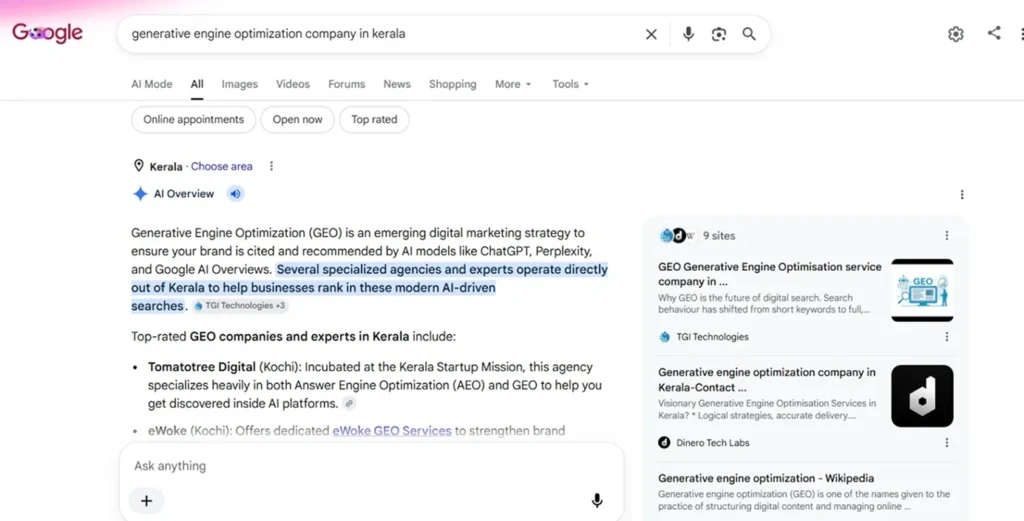Open the Shopping tab
The width and height of the screenshot is (1024, 521).
[x=453, y=84]
